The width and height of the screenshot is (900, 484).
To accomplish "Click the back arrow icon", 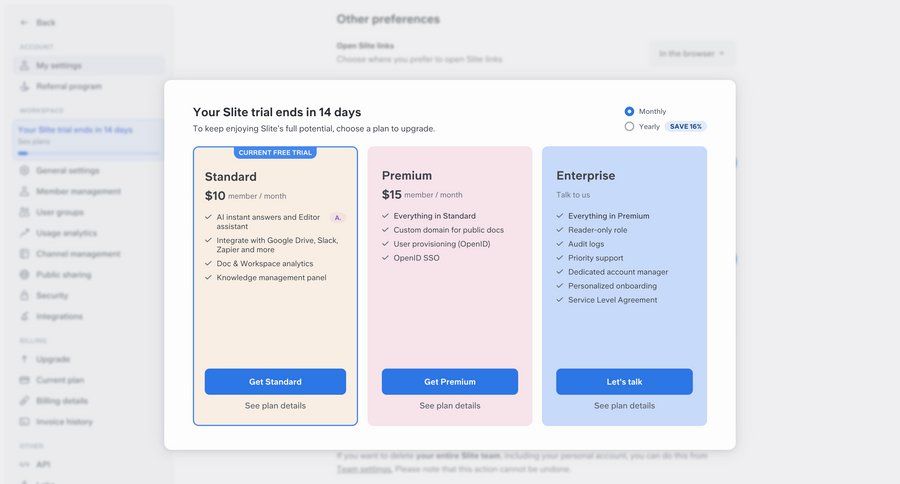I will point(24,22).
